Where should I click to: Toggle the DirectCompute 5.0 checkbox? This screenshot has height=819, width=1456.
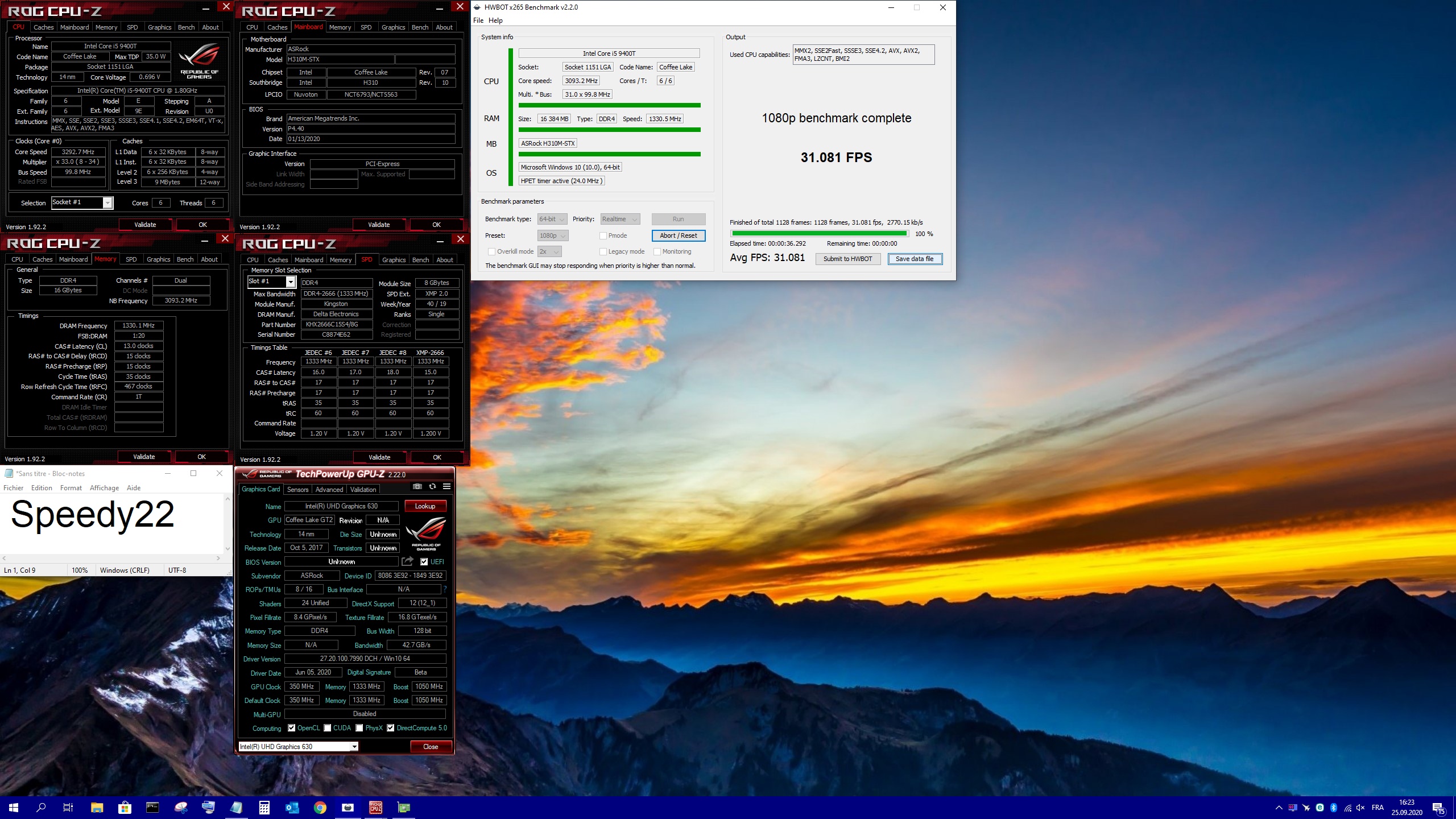(391, 728)
